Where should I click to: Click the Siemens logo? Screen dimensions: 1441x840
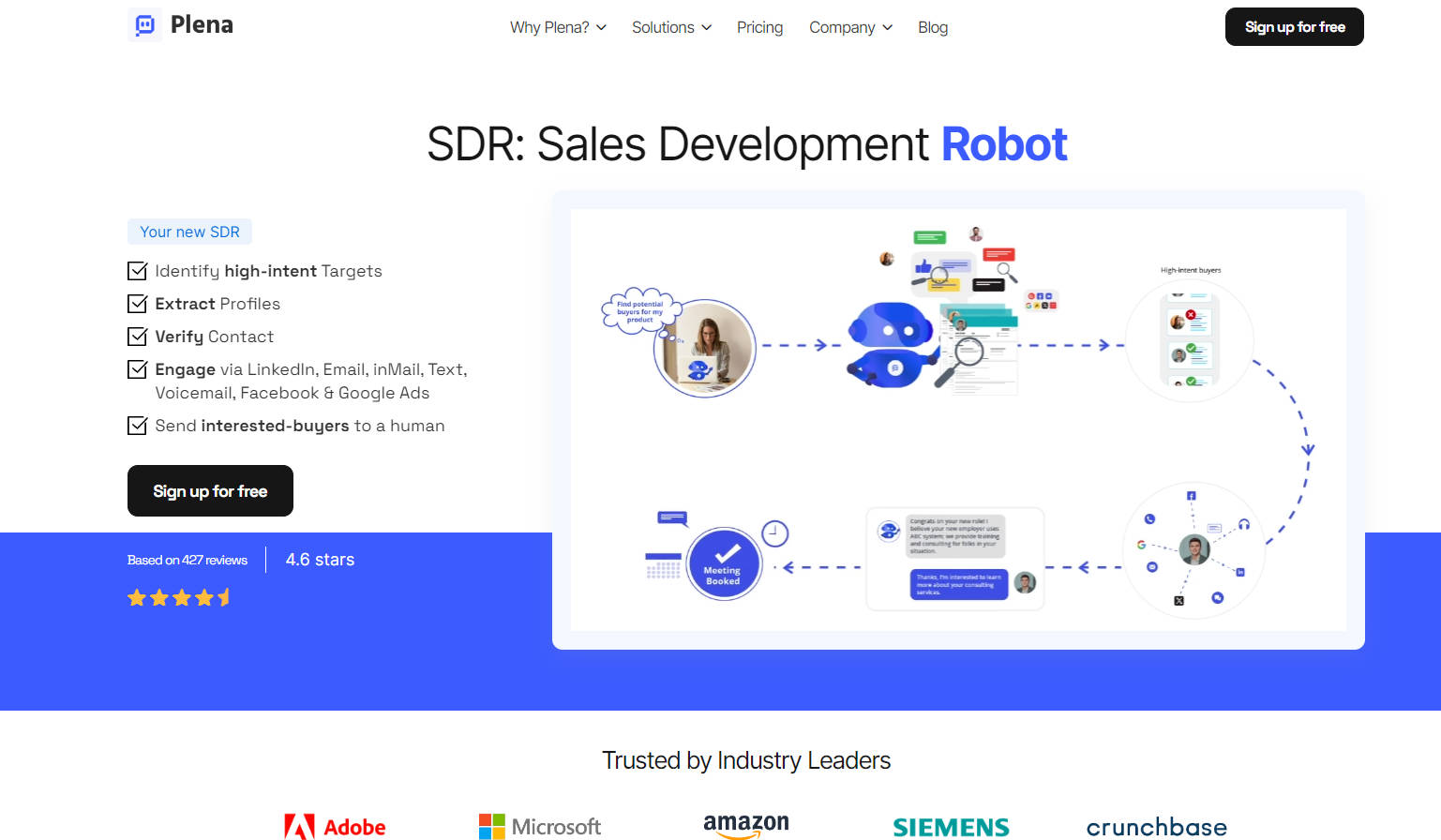[951, 827]
